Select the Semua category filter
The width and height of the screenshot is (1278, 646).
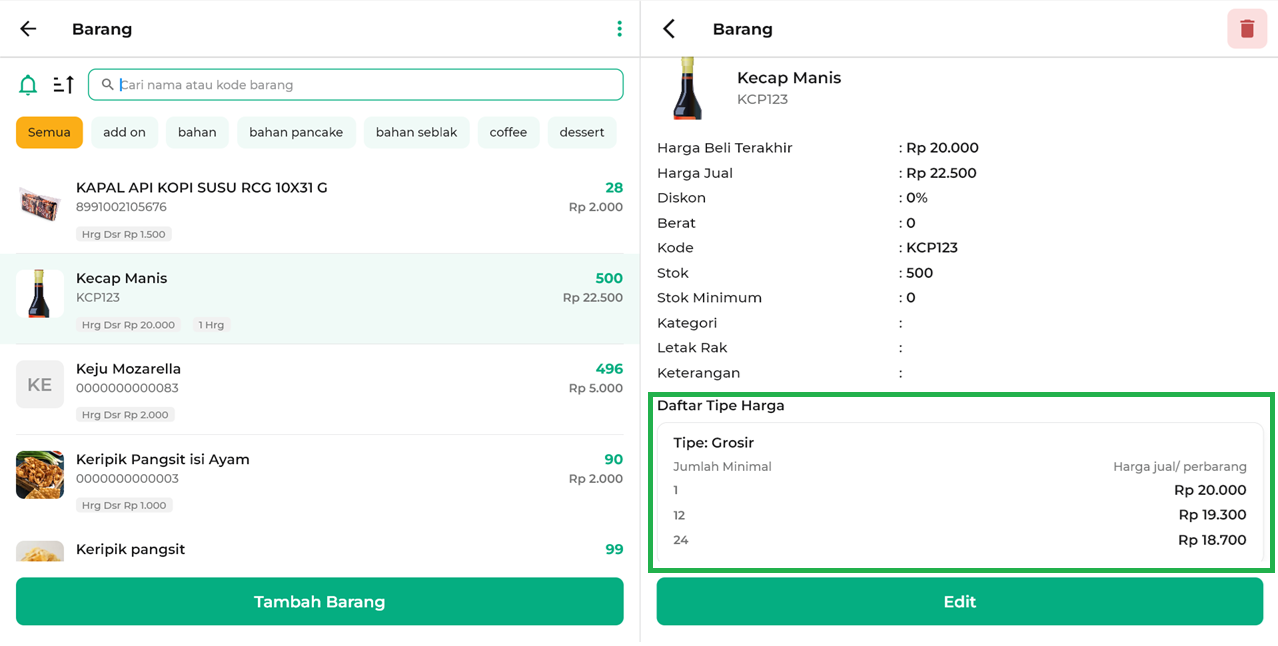[49, 132]
